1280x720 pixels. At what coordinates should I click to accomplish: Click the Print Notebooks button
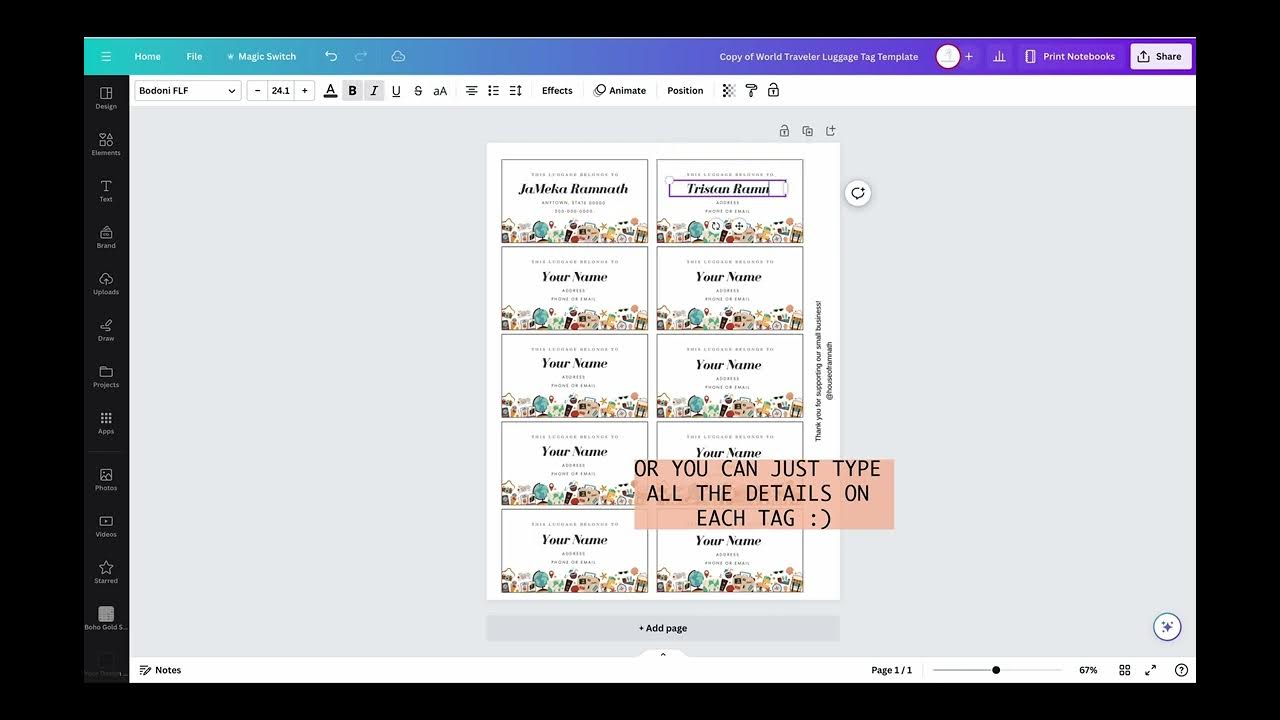(1069, 57)
